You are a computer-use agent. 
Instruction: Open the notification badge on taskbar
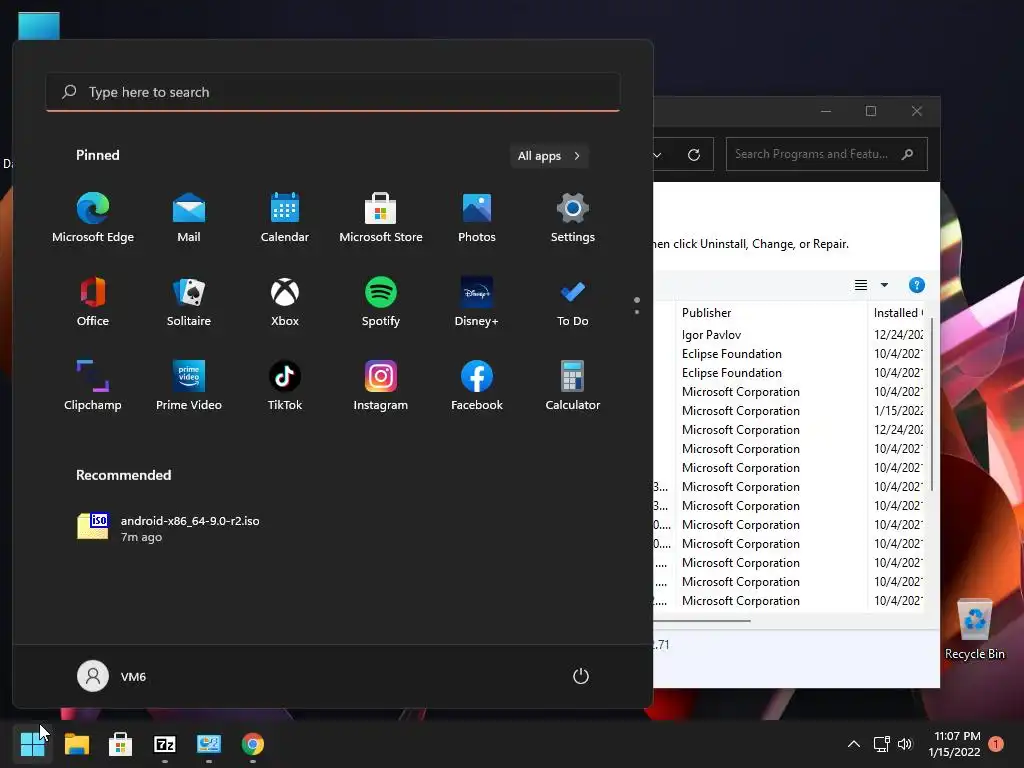pyautogui.click(x=995, y=744)
